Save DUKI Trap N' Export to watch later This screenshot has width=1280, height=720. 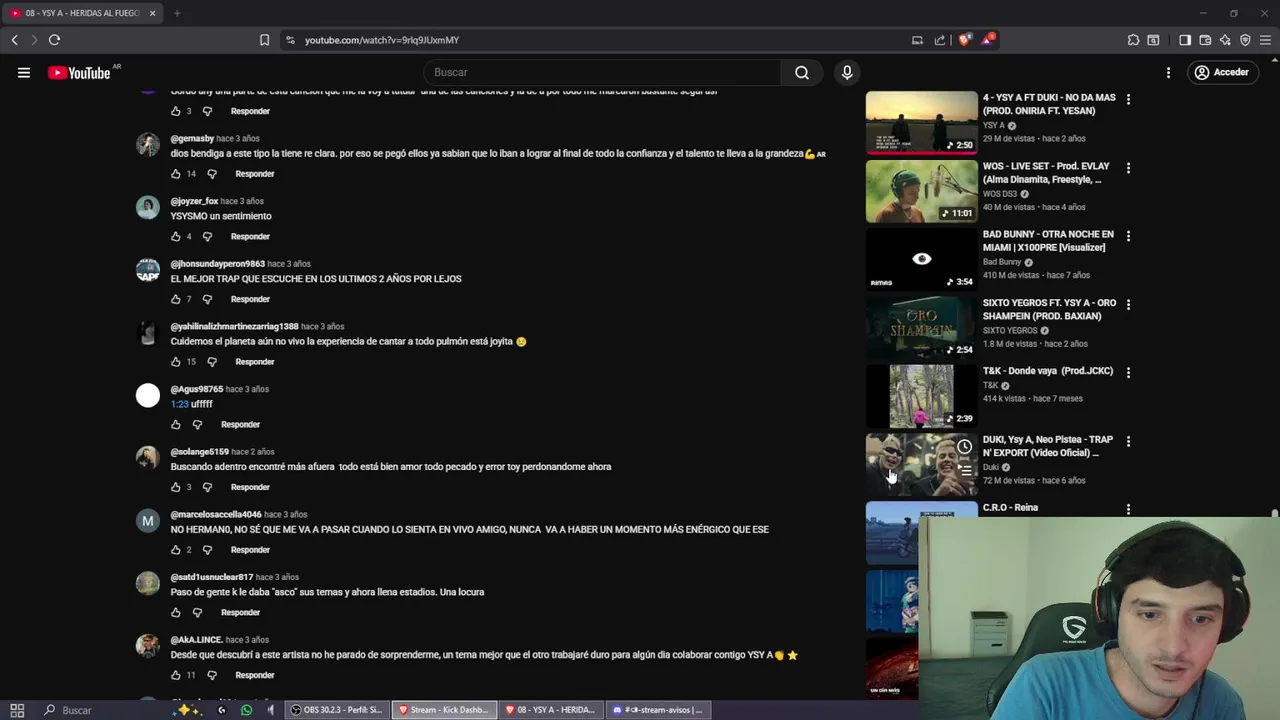click(964, 447)
